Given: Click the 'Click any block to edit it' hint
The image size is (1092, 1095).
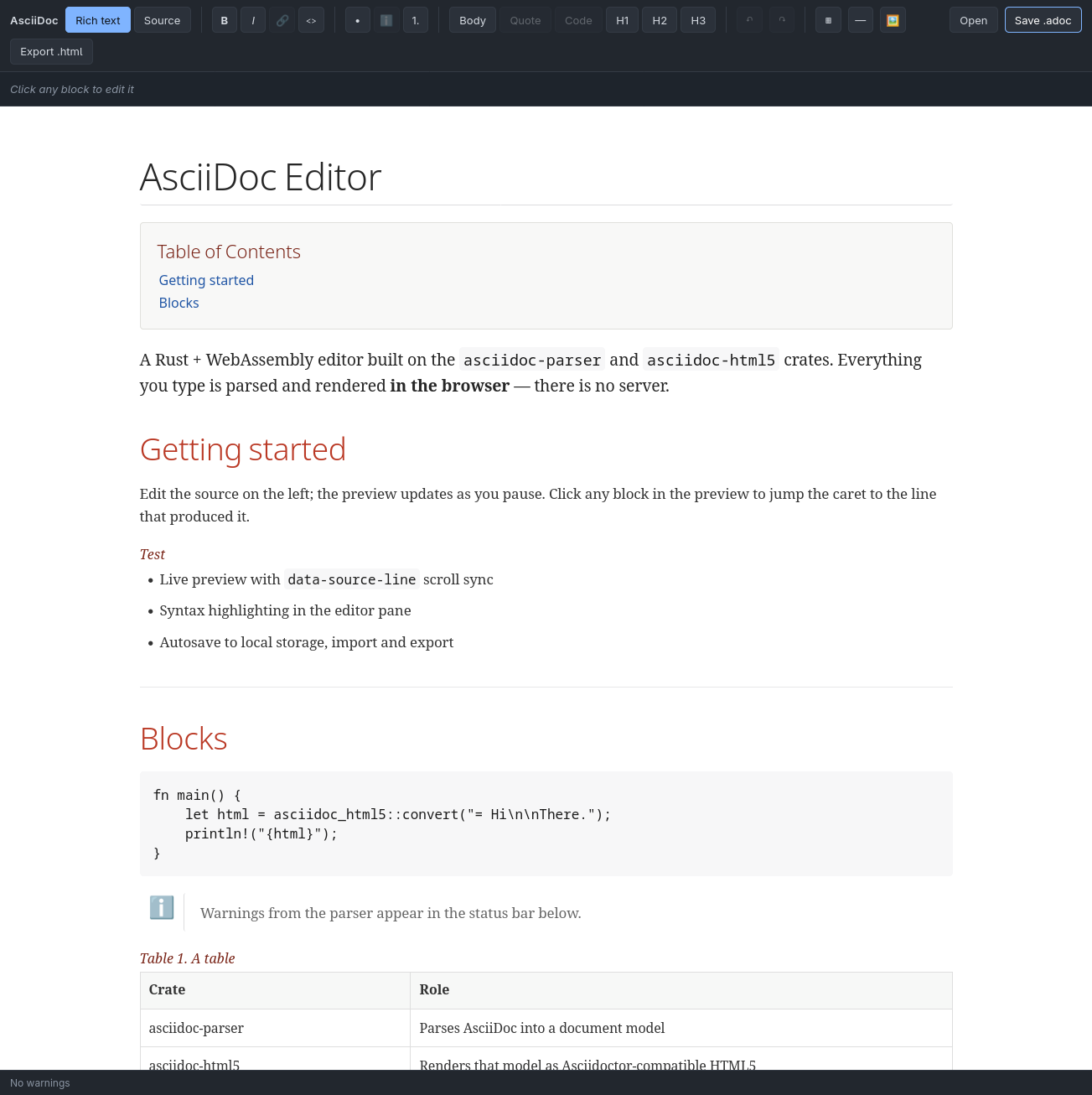Looking at the screenshot, I should point(72,89).
